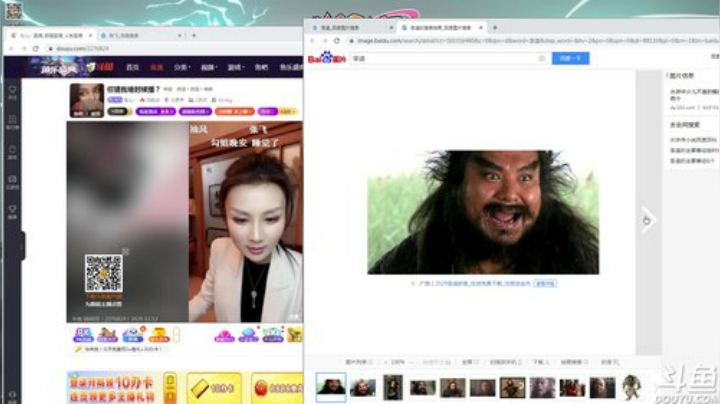720x404 pixels.
Task: Close the active Douyu stream tab
Action: [90, 35]
